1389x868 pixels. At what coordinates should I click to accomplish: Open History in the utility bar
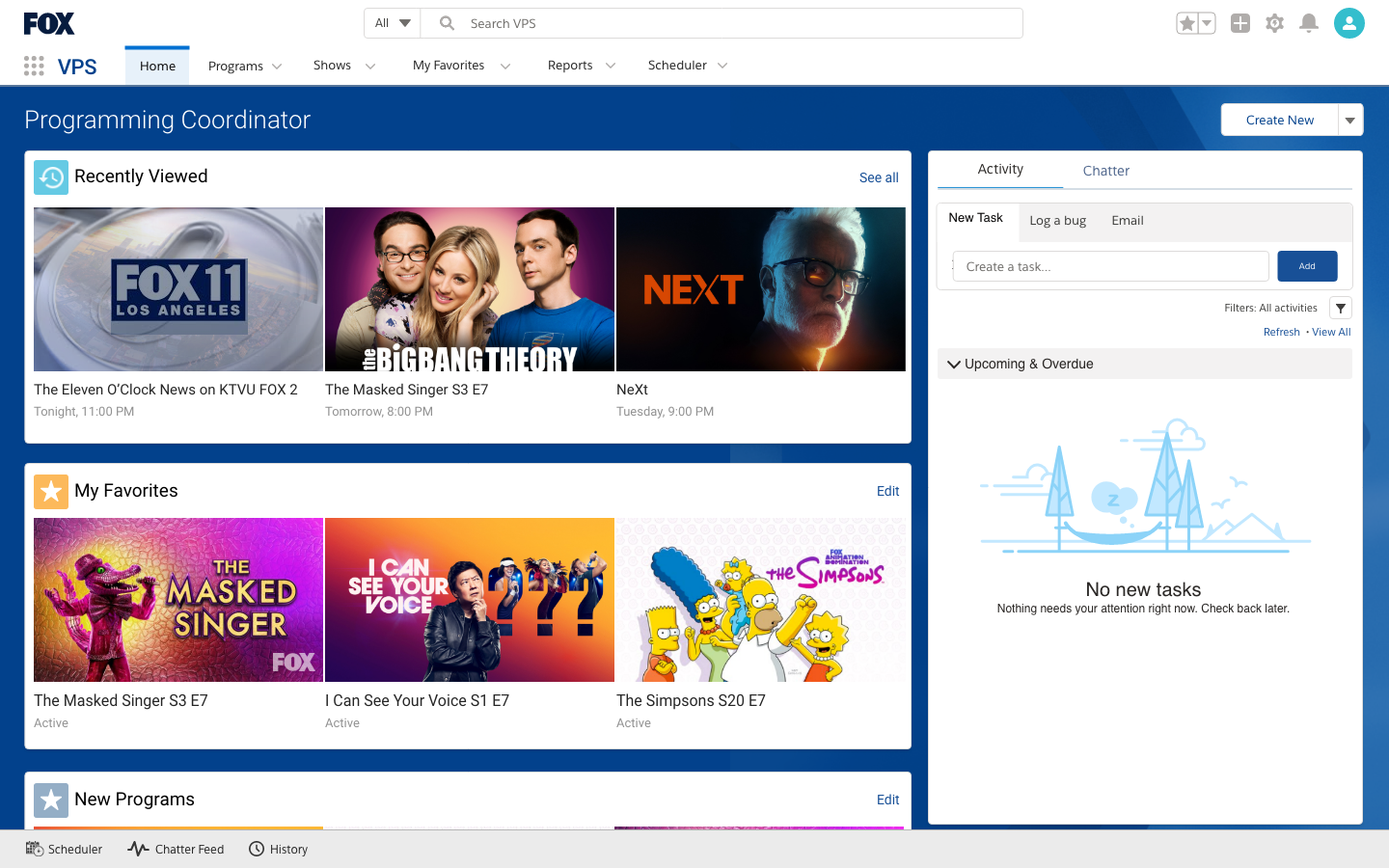279,850
